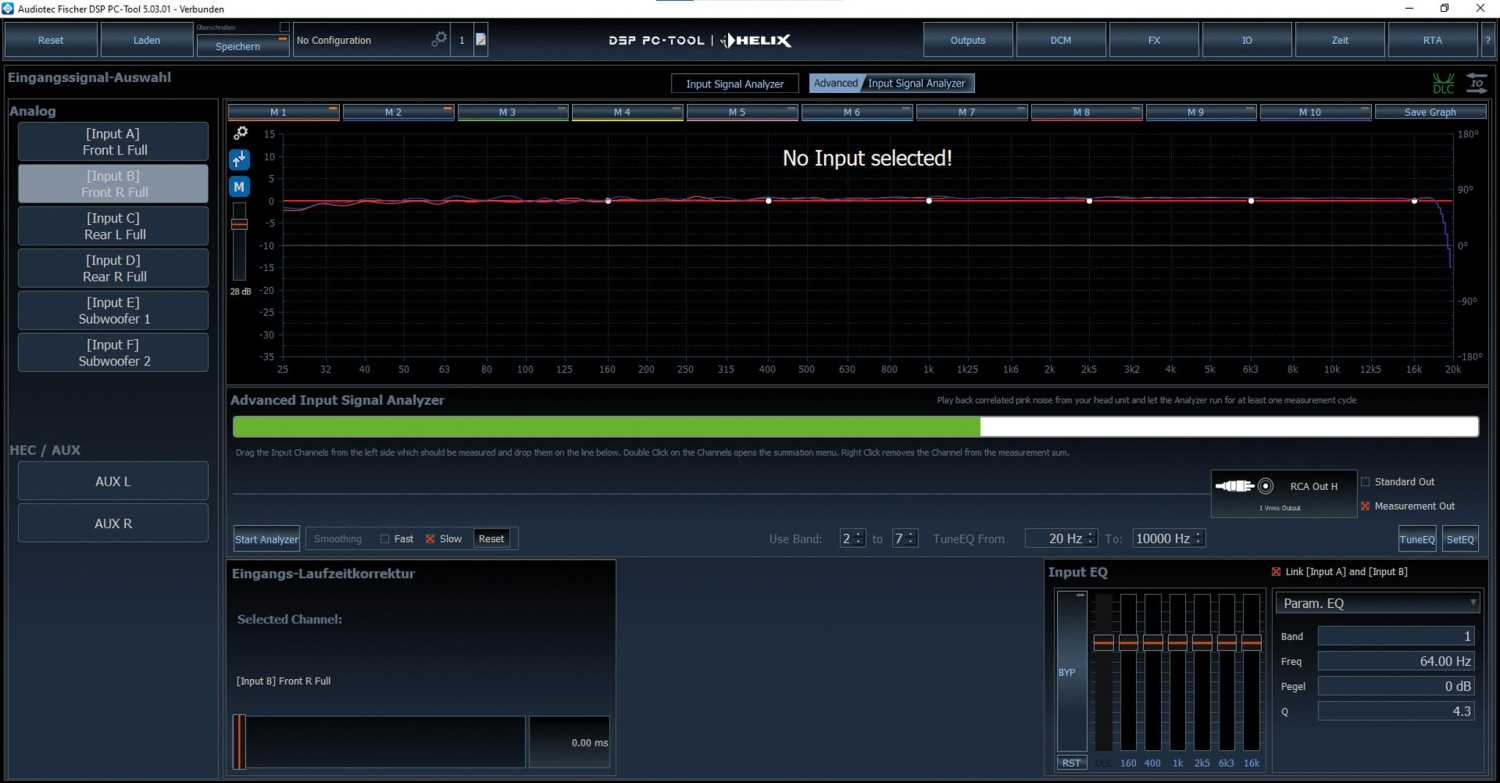Open measurement slot M 10
This screenshot has height=783, width=1500.
point(1315,112)
